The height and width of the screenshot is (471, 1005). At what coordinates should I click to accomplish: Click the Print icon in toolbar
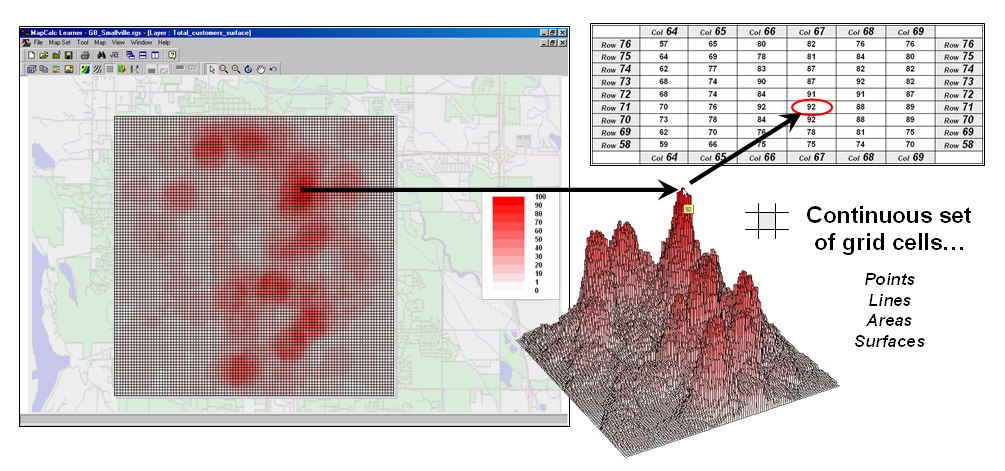coord(85,55)
